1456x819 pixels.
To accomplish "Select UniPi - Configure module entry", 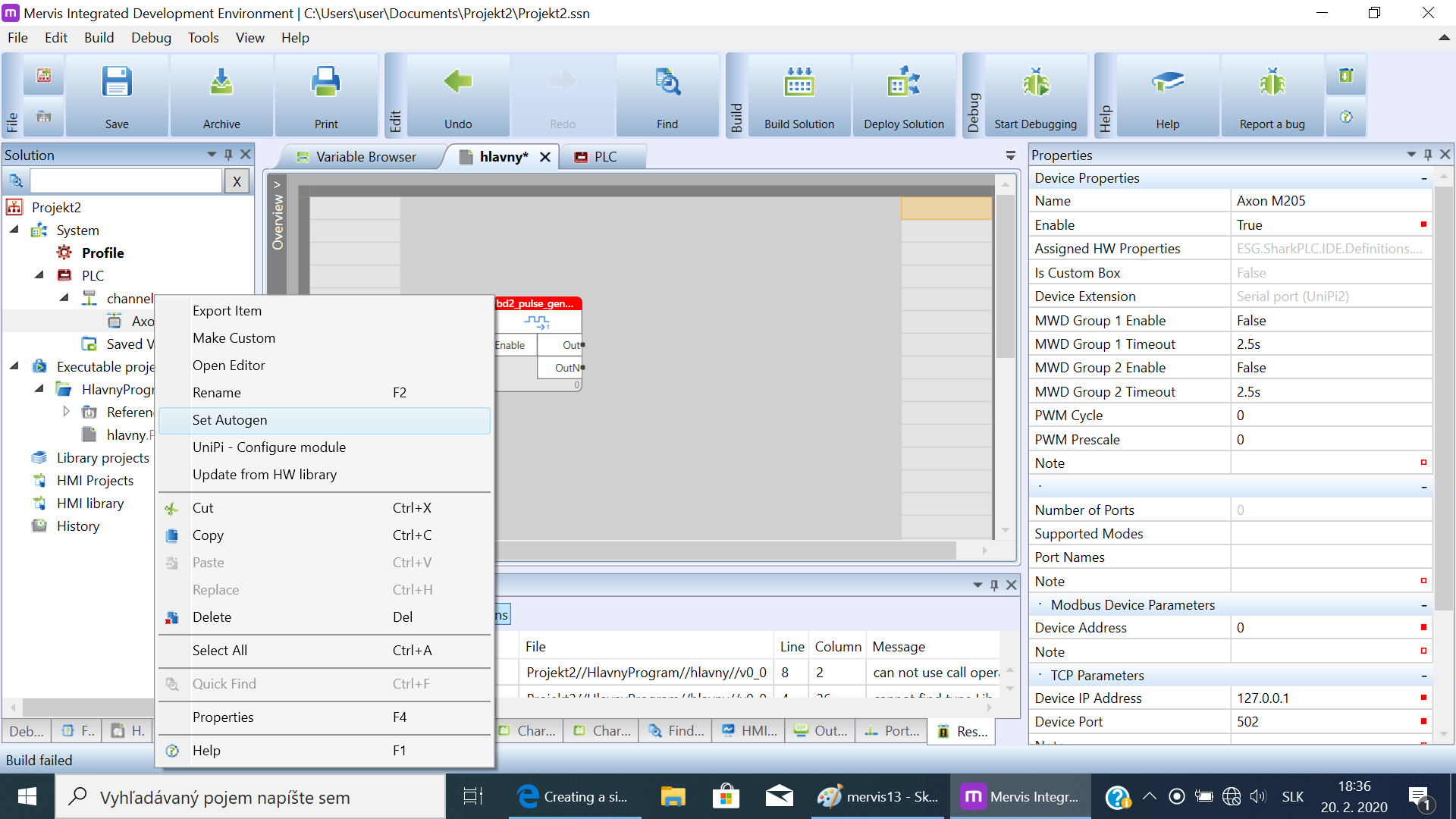I will coord(269,447).
